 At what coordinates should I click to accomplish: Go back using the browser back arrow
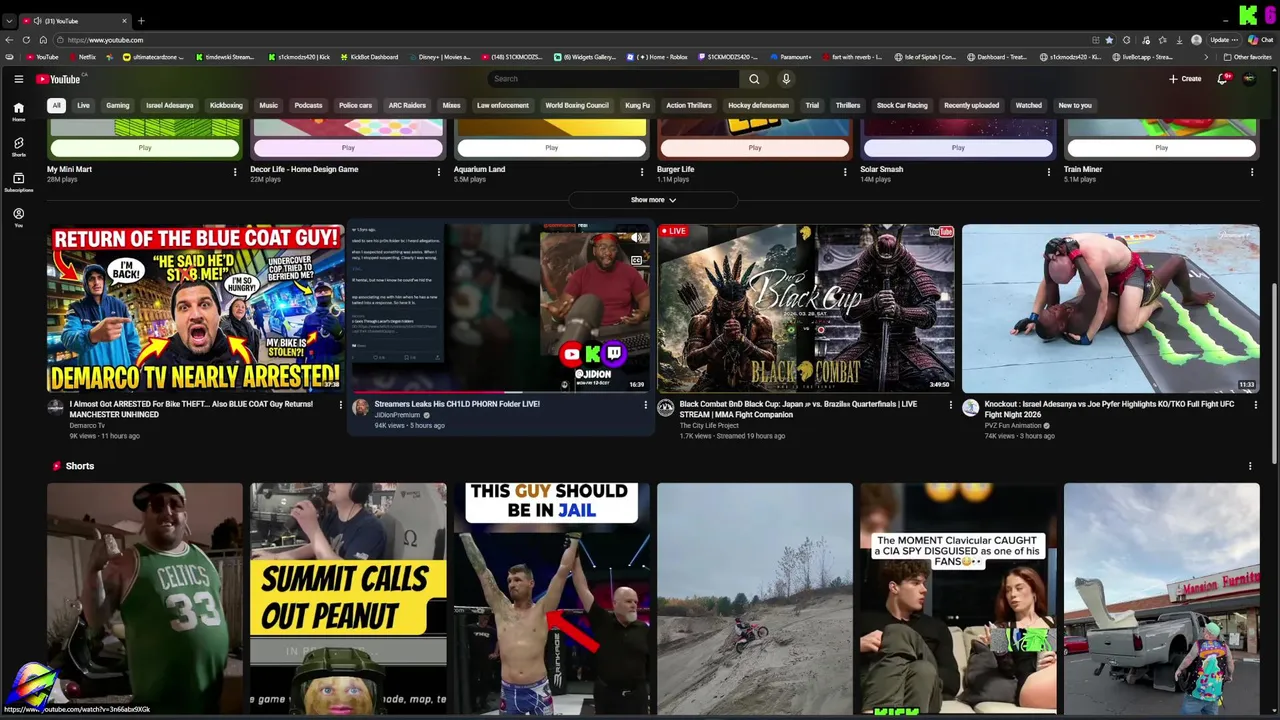[9, 40]
